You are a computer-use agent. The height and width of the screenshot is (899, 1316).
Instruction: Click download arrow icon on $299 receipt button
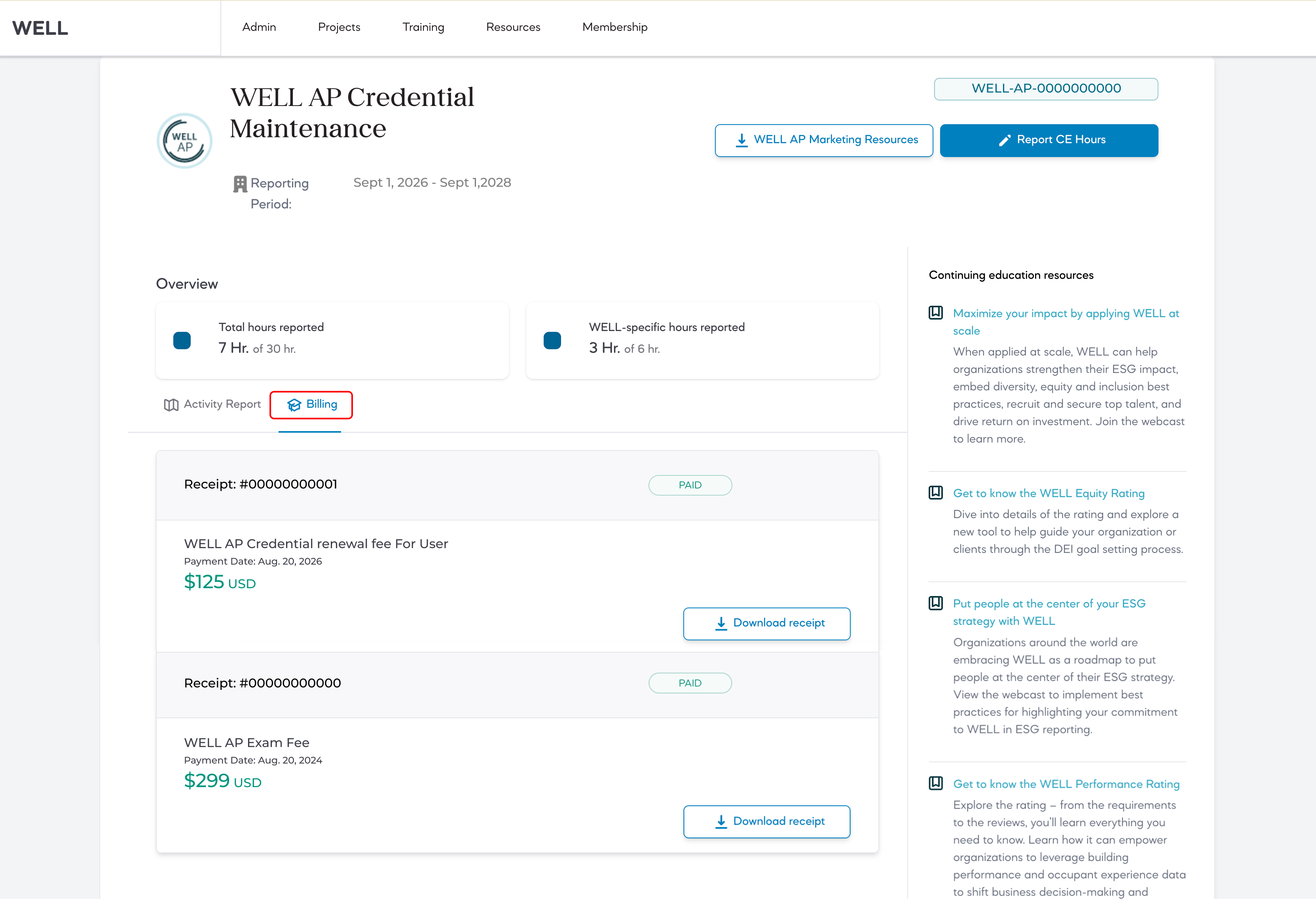721,821
